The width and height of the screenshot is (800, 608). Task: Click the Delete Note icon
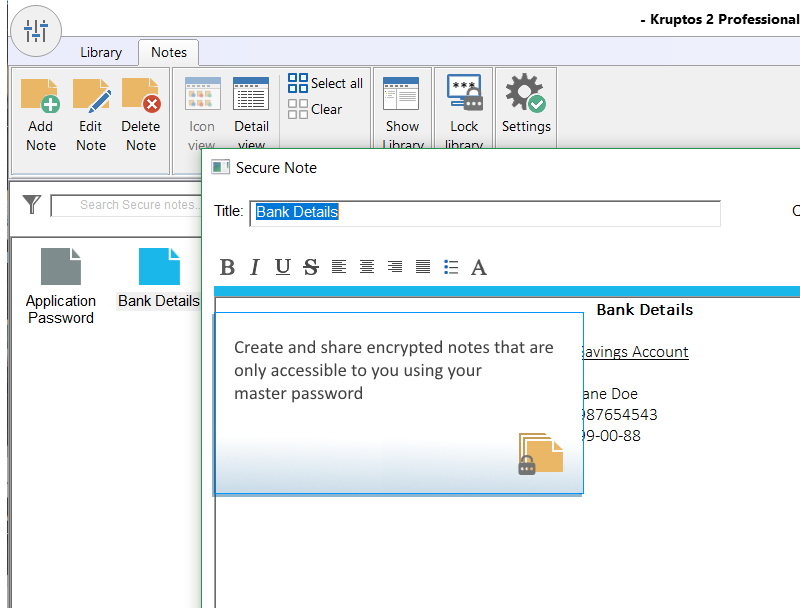click(141, 95)
